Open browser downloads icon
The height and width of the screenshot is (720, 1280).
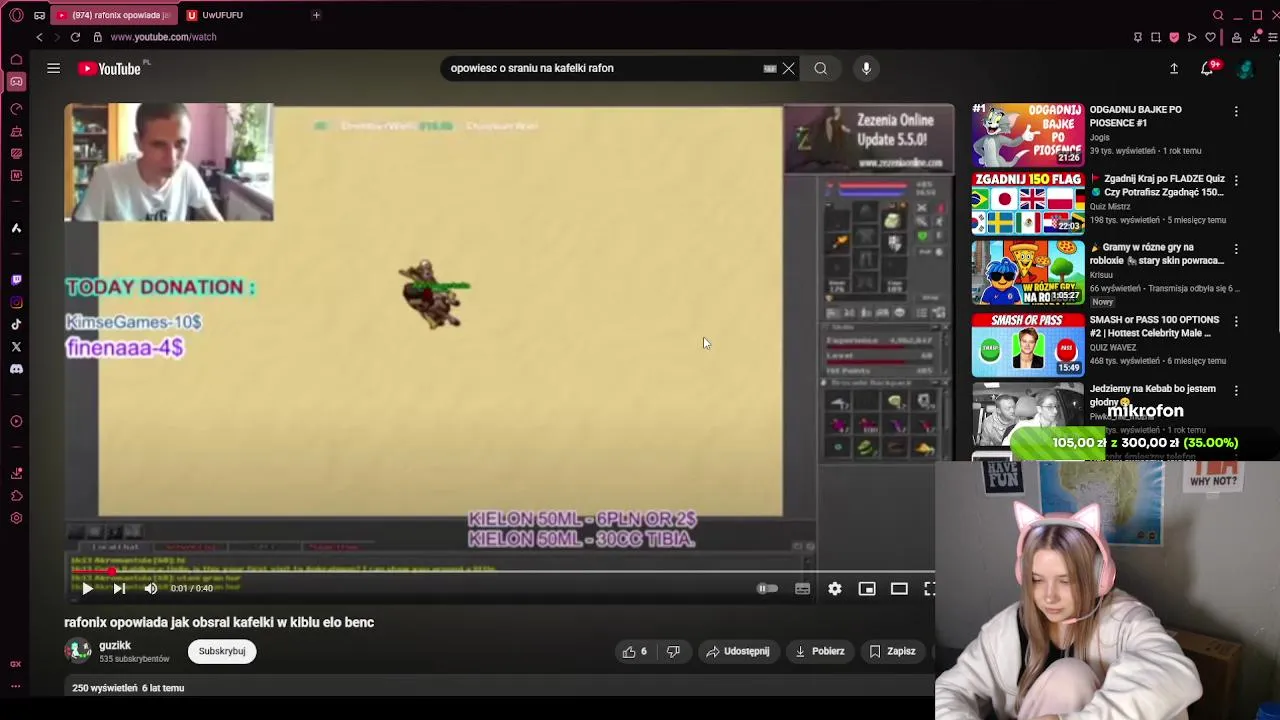[1255, 37]
